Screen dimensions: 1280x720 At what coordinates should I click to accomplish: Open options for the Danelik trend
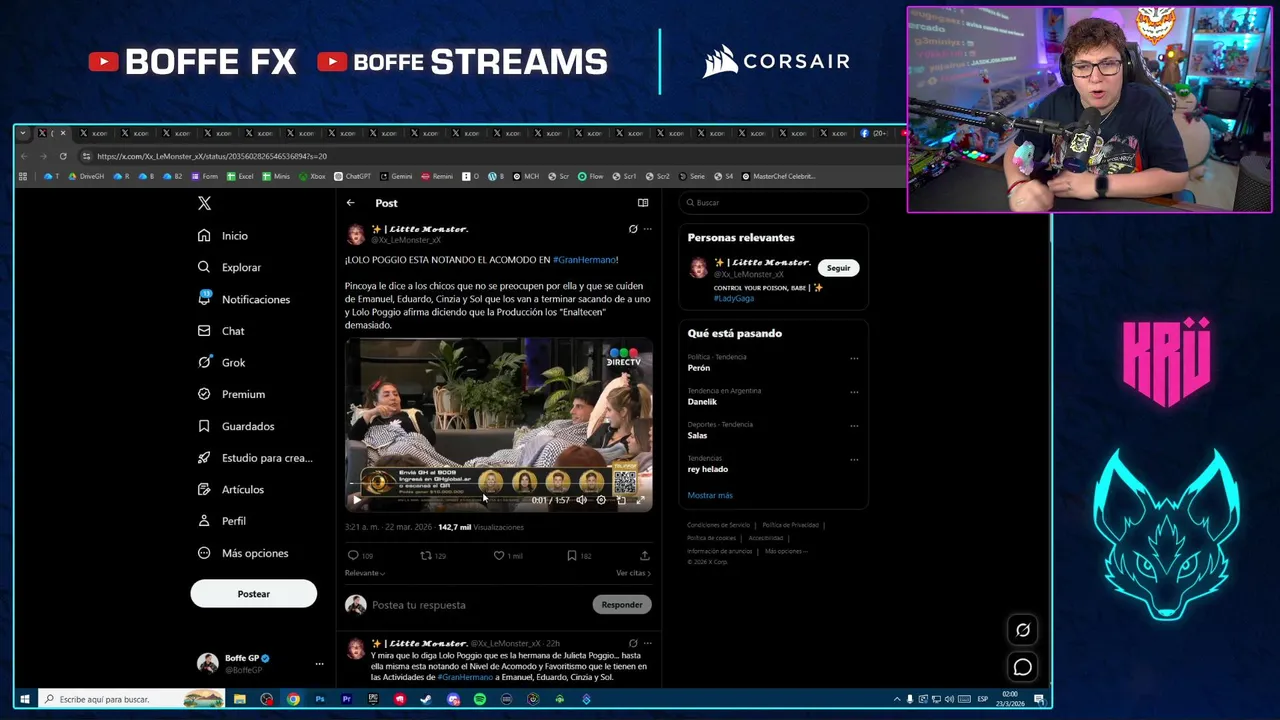pos(854,392)
